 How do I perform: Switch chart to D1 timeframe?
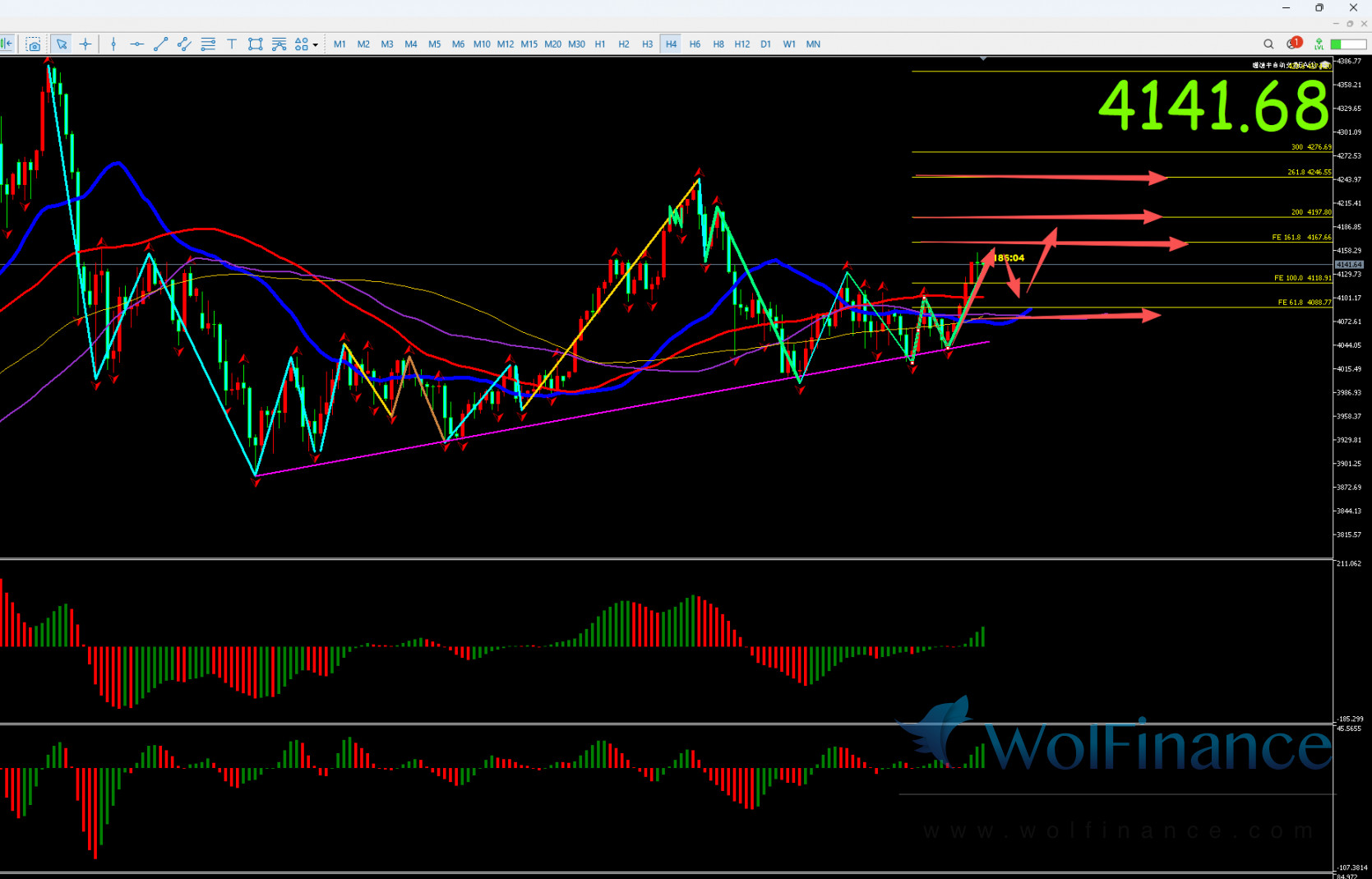(765, 44)
